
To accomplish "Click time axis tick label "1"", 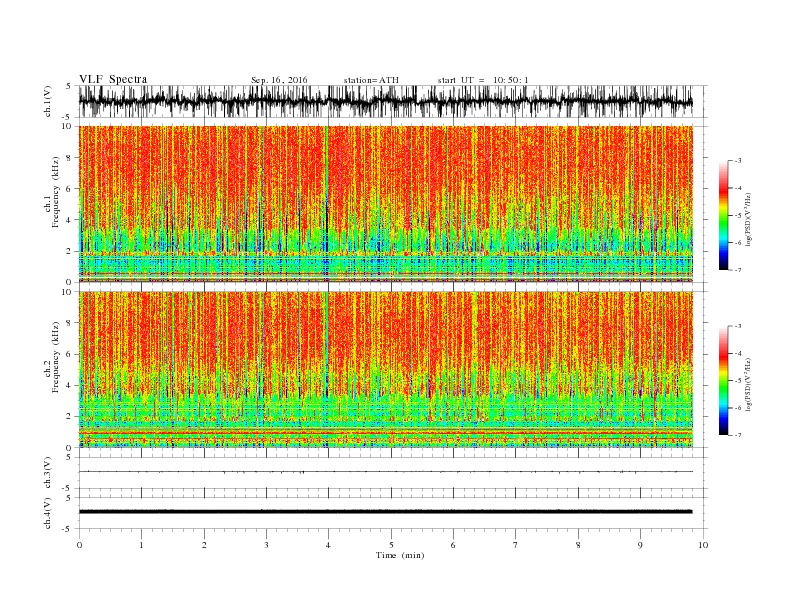I will (x=141, y=545).
